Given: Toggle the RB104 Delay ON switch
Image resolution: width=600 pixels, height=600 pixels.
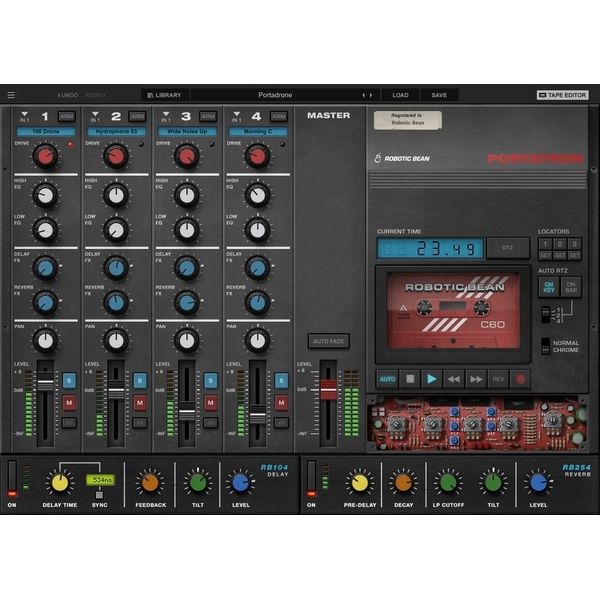Looking at the screenshot, I should tap(12, 479).
